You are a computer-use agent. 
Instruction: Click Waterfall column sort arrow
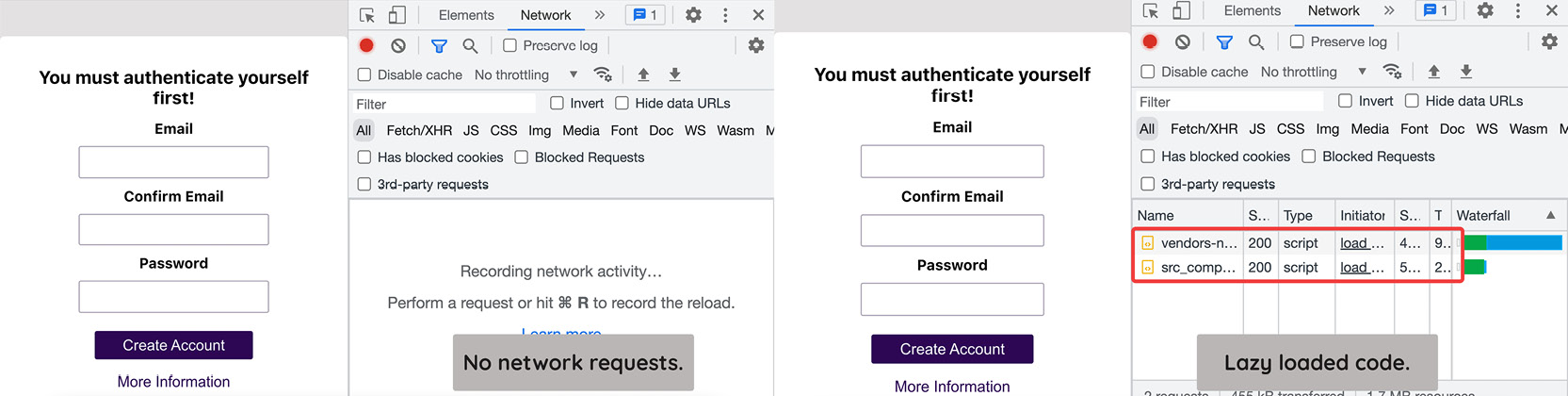tap(1550, 215)
